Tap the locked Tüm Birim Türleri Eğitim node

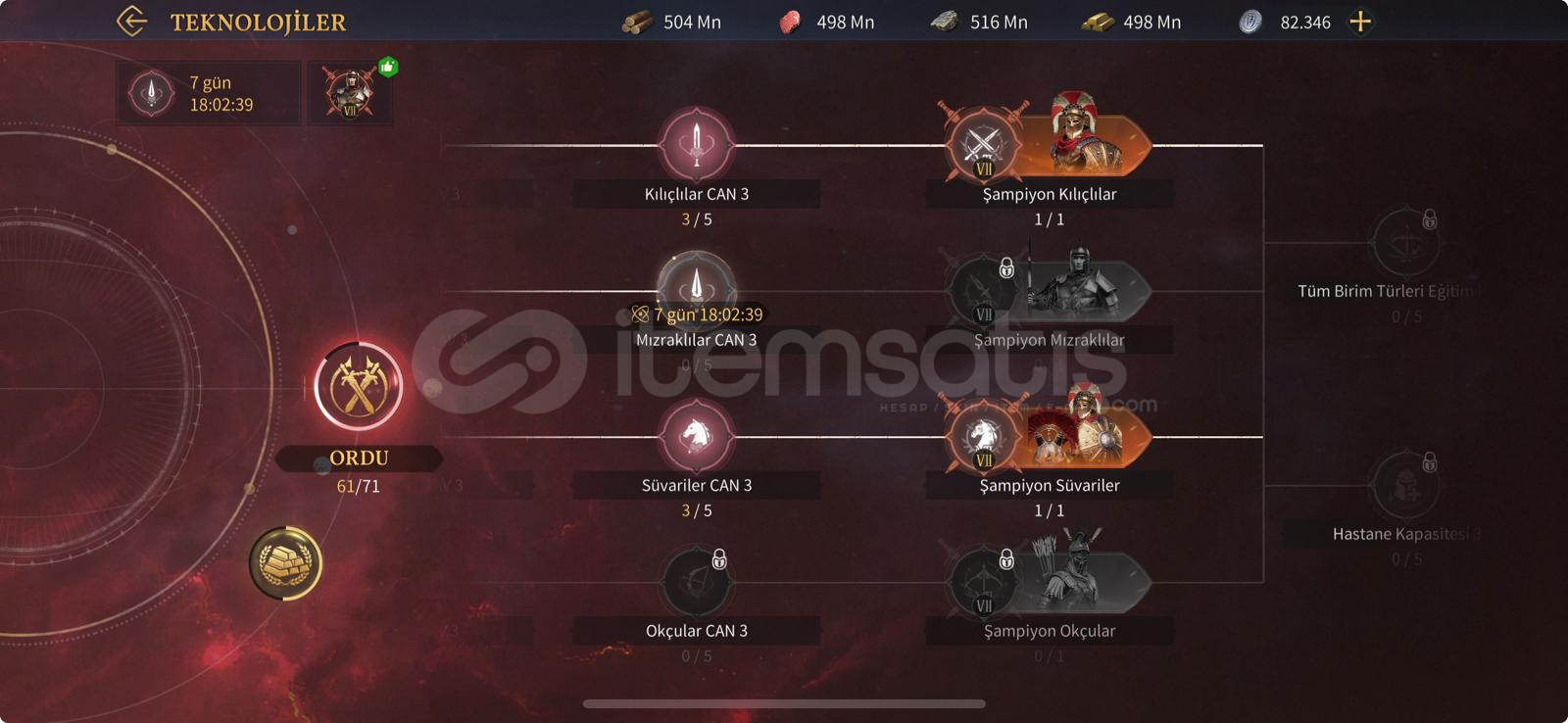pos(1406,241)
